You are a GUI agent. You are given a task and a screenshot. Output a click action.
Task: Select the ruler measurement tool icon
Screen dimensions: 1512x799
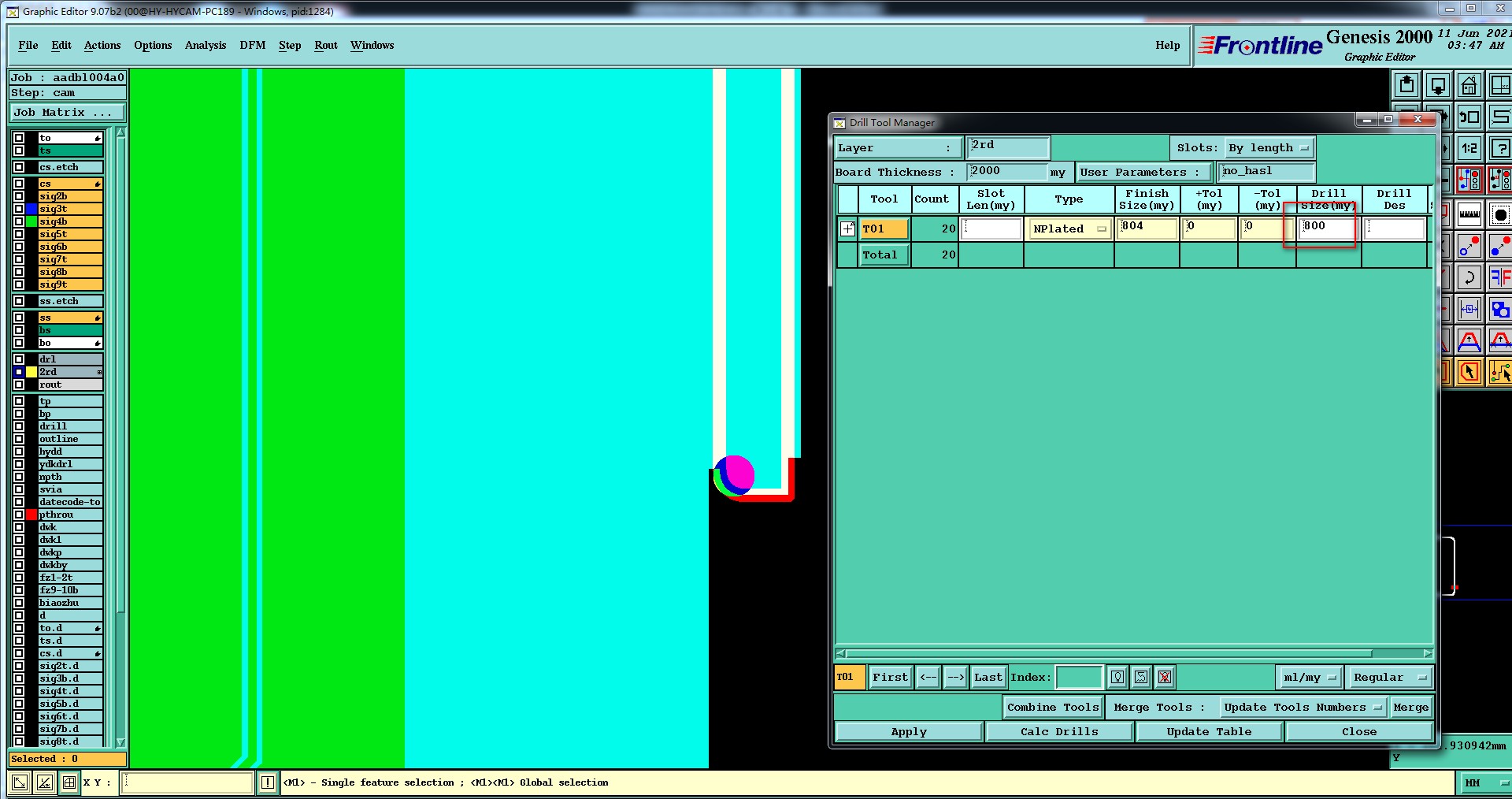1469,214
